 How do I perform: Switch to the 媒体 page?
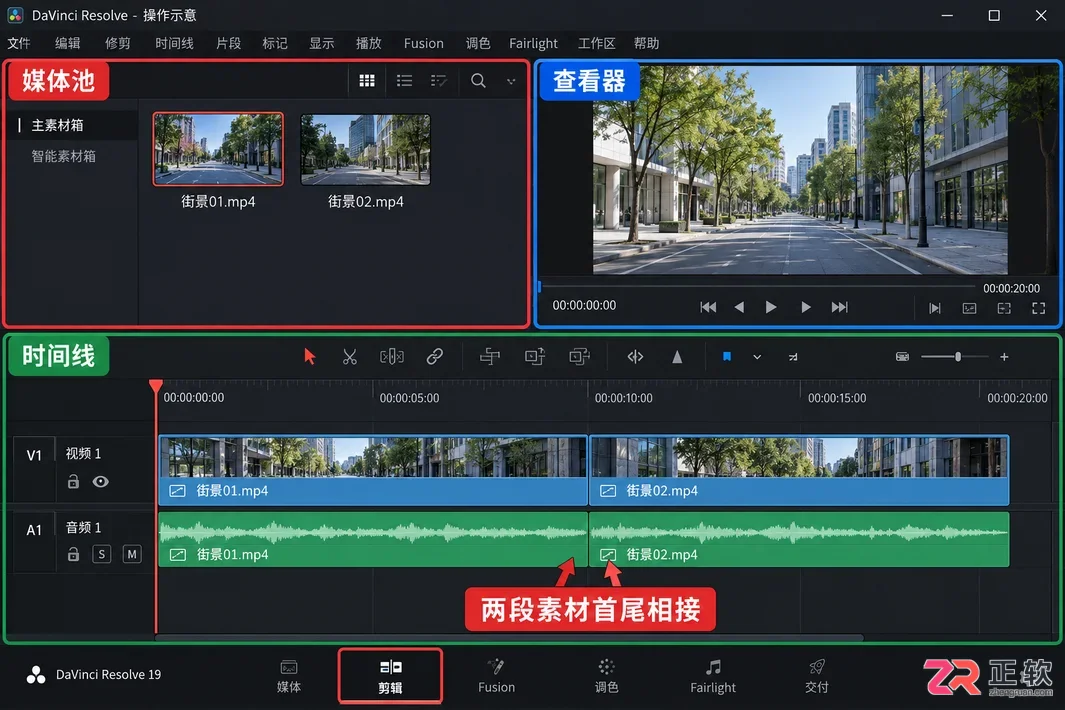pos(289,677)
